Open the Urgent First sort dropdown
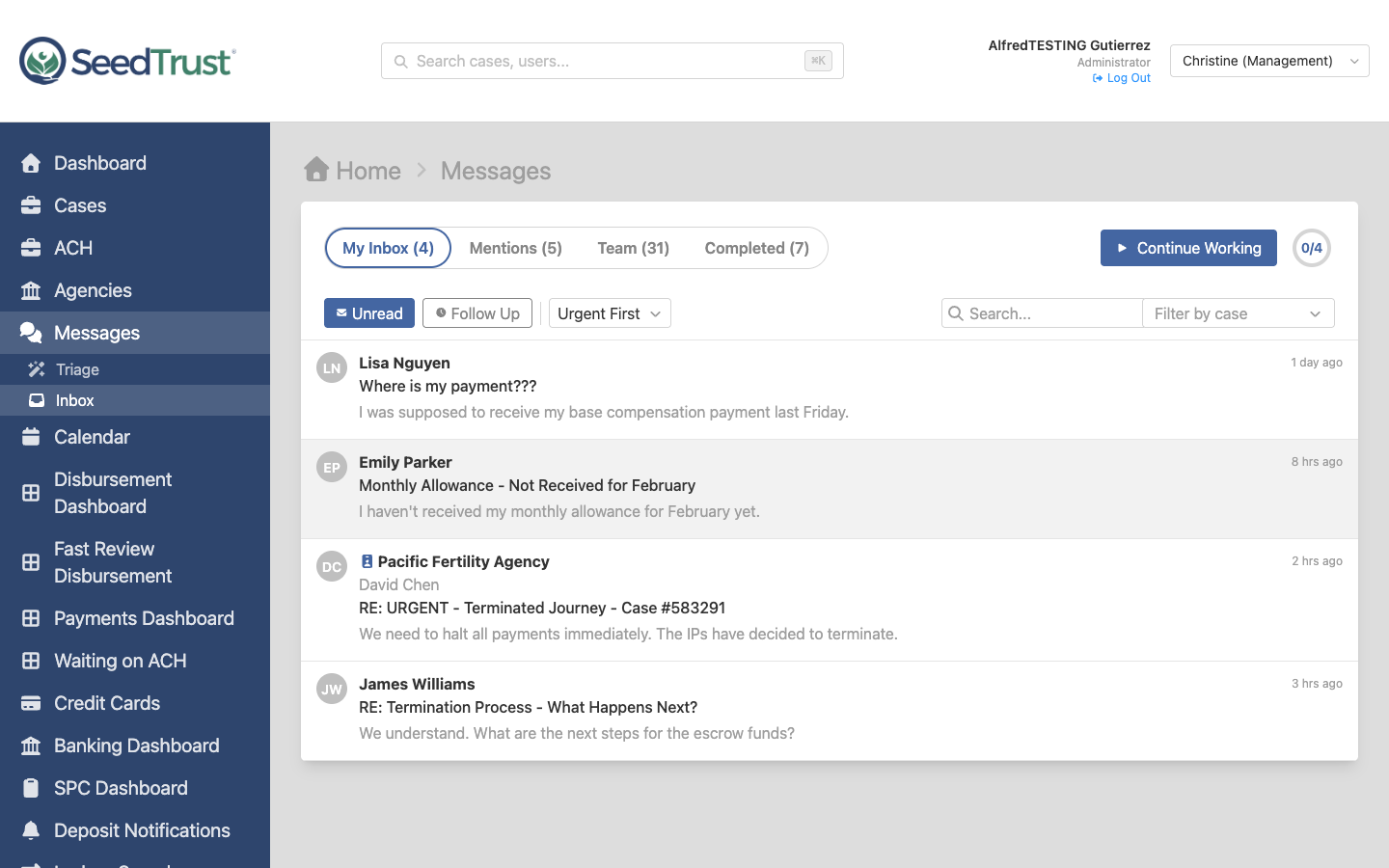1389x868 pixels. (655, 312)
